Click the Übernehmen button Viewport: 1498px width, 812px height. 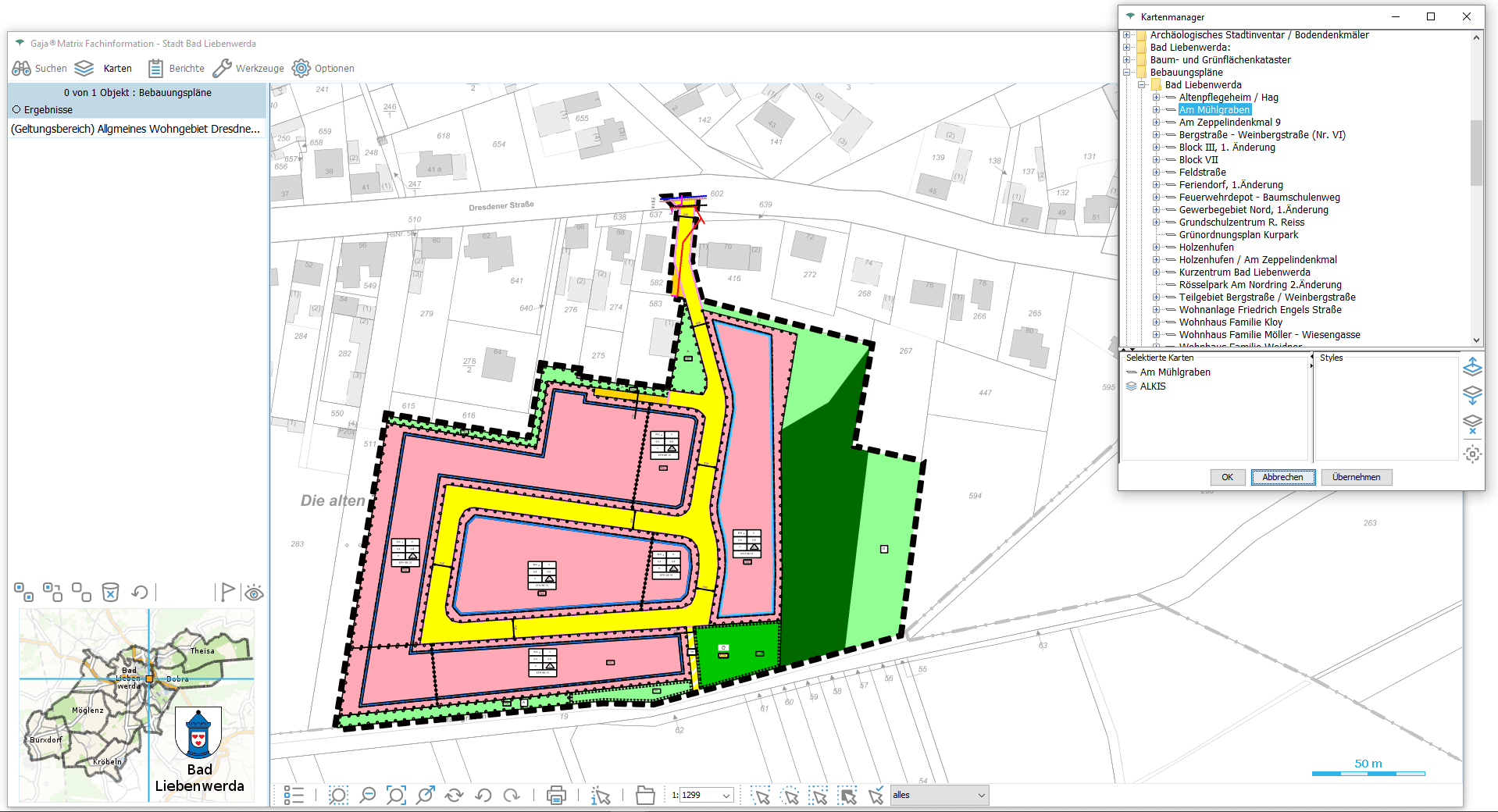[1356, 477]
